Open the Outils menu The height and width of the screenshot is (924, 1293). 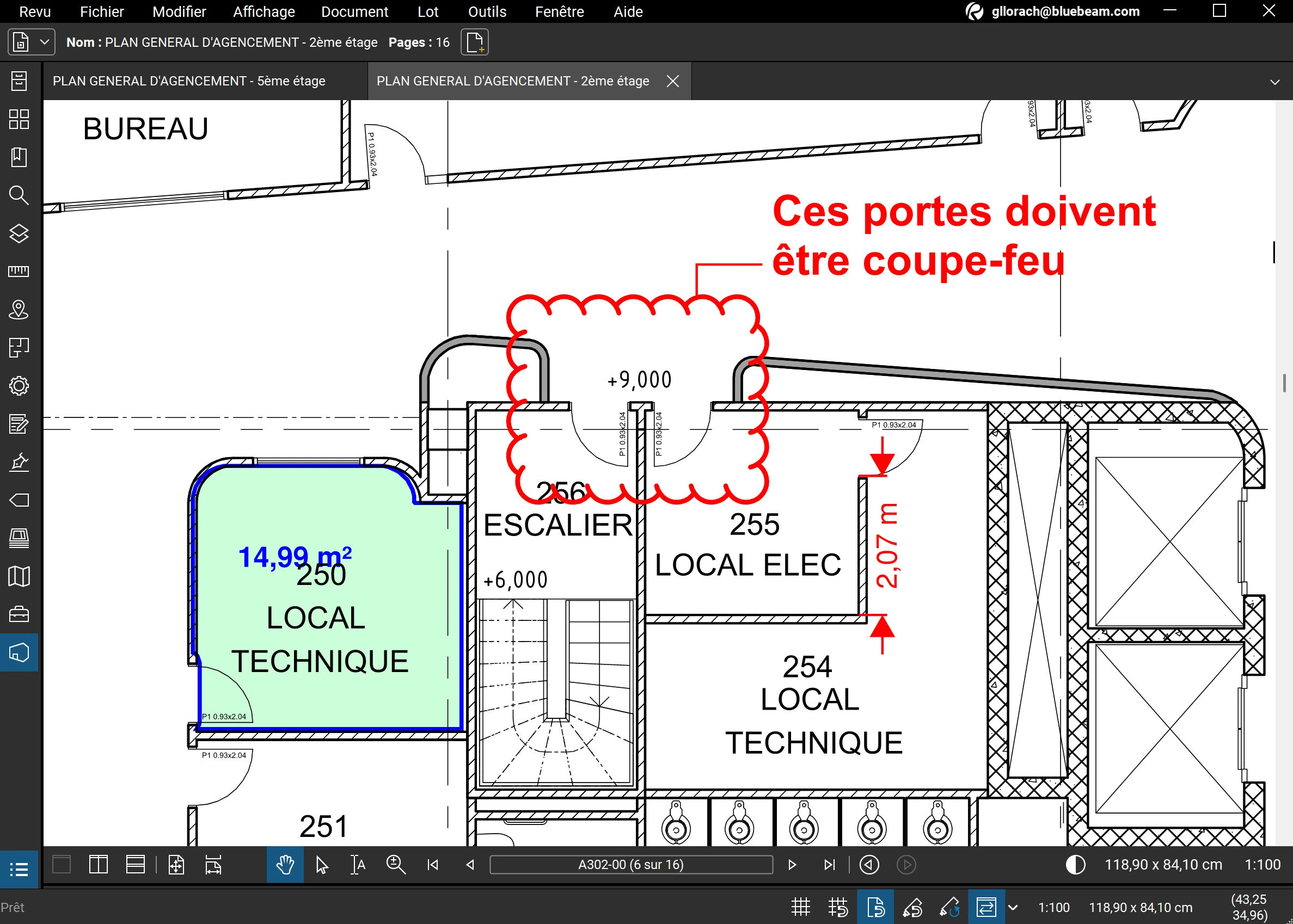487,11
